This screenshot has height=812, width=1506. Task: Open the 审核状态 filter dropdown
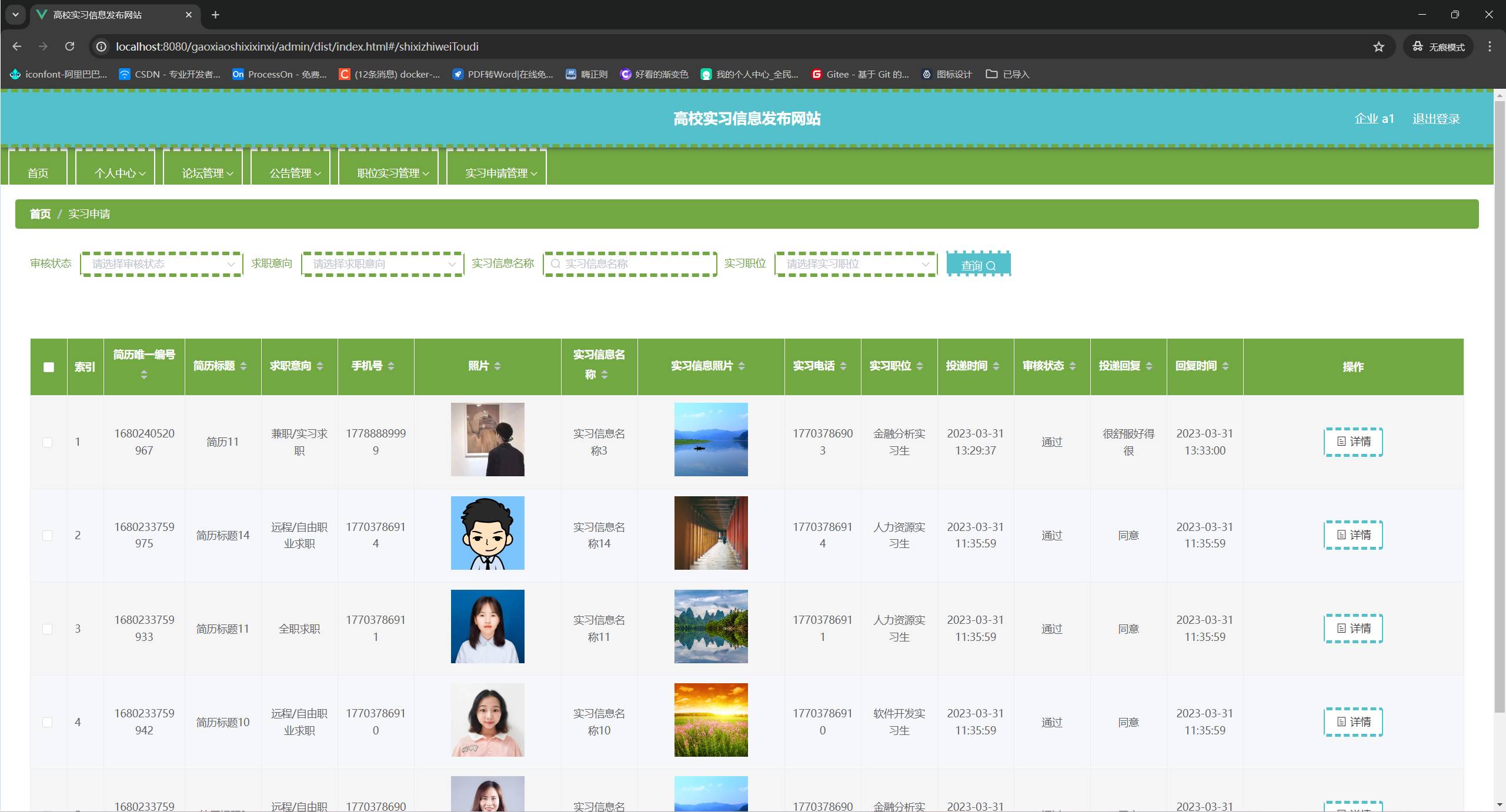click(162, 264)
